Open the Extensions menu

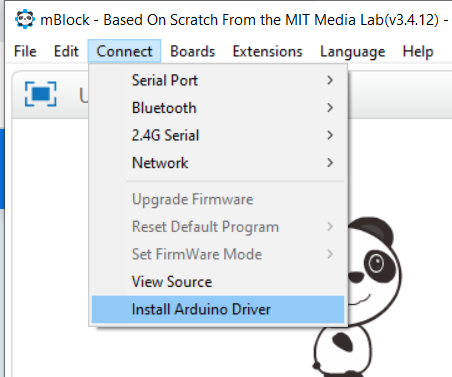click(267, 51)
